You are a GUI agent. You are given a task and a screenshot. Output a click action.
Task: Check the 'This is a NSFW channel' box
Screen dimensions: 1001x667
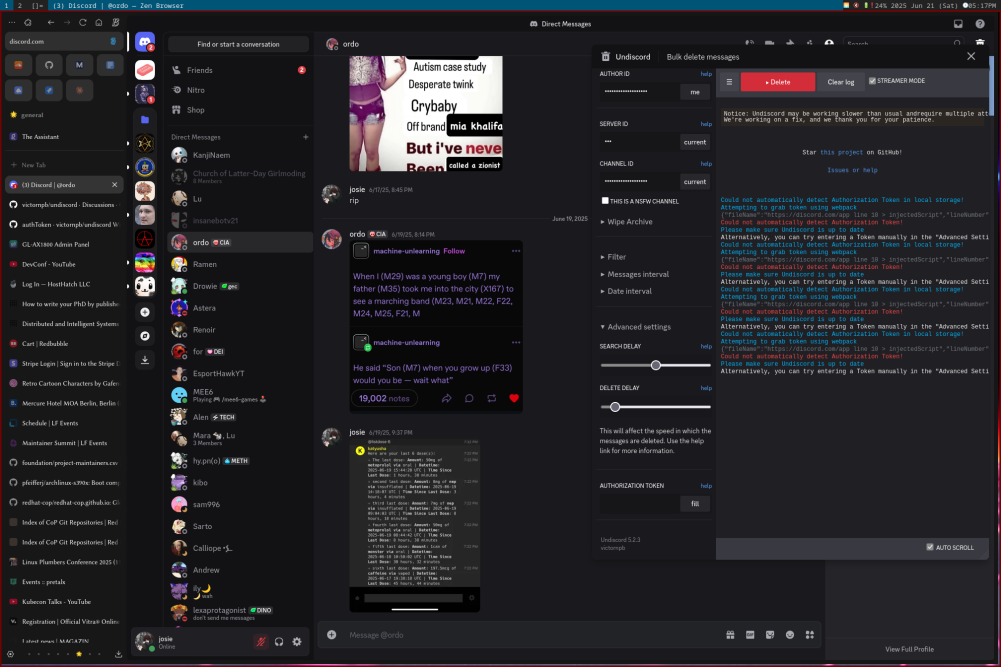[x=605, y=201]
